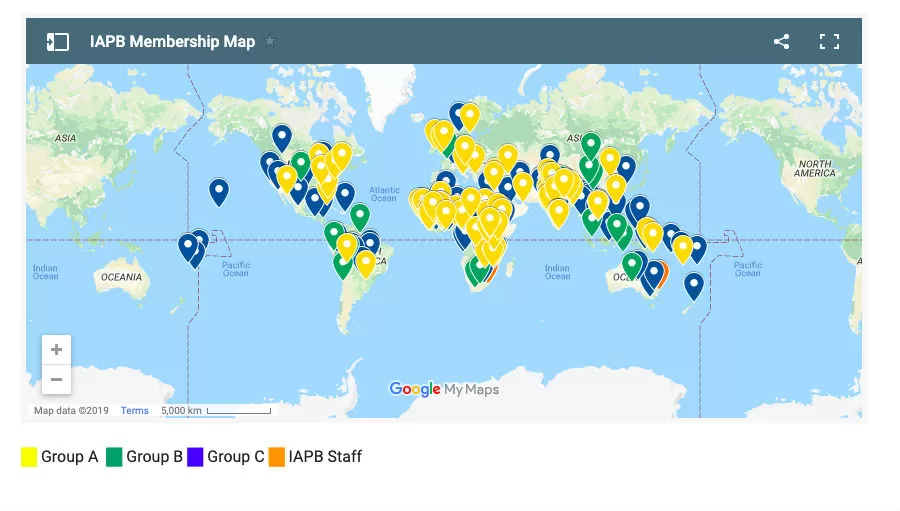Click the OCEANIA label on the map
The image size is (900, 511).
point(121,277)
